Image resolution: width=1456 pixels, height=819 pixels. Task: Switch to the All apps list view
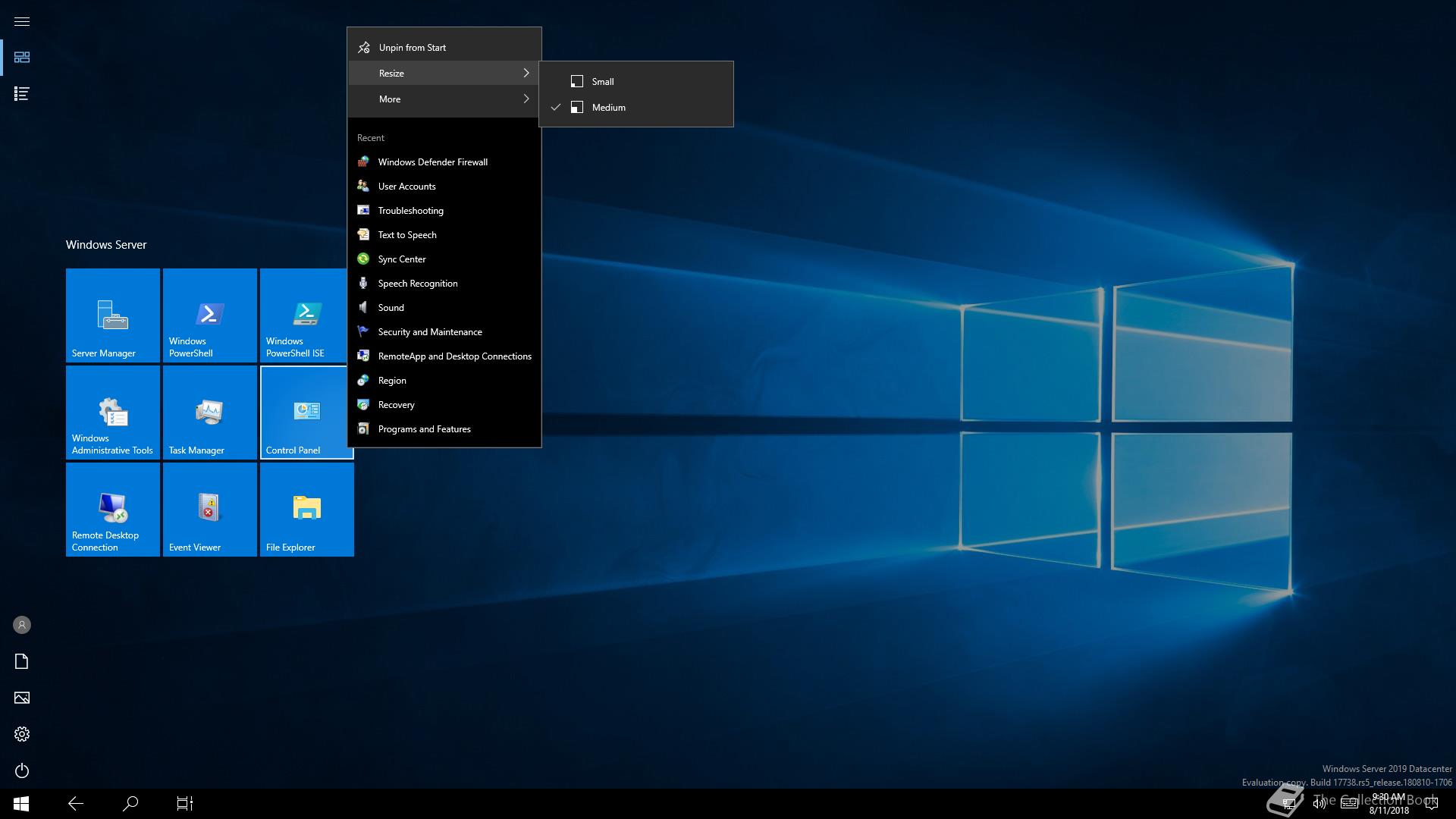(x=22, y=94)
